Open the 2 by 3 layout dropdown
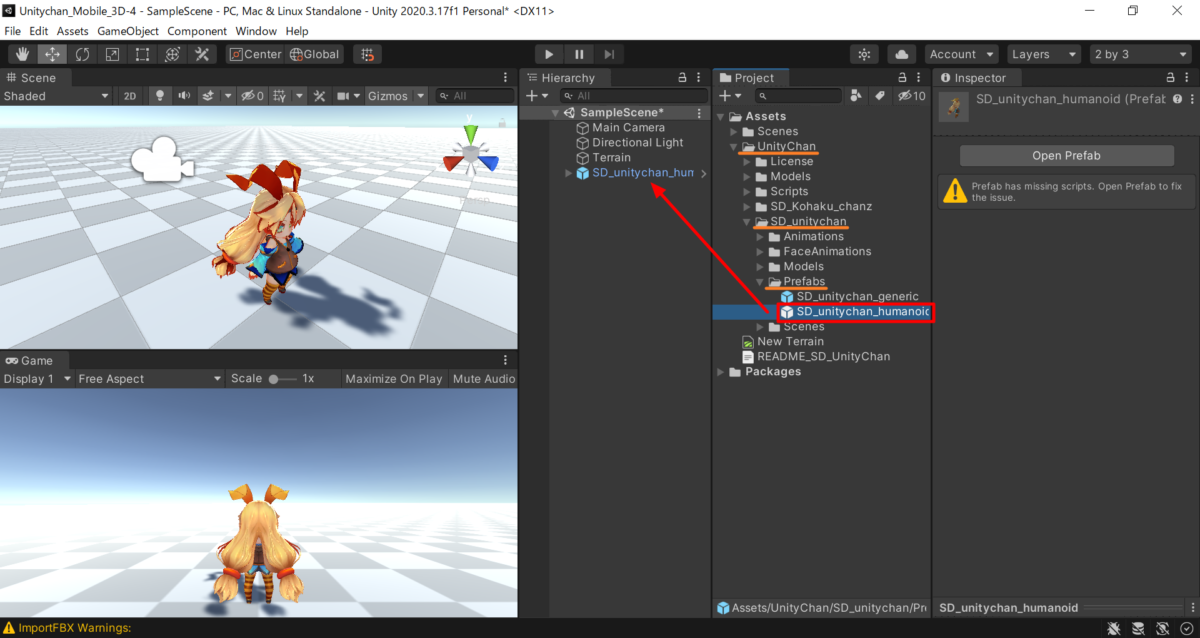1200x638 pixels. pyautogui.click(x=1140, y=54)
